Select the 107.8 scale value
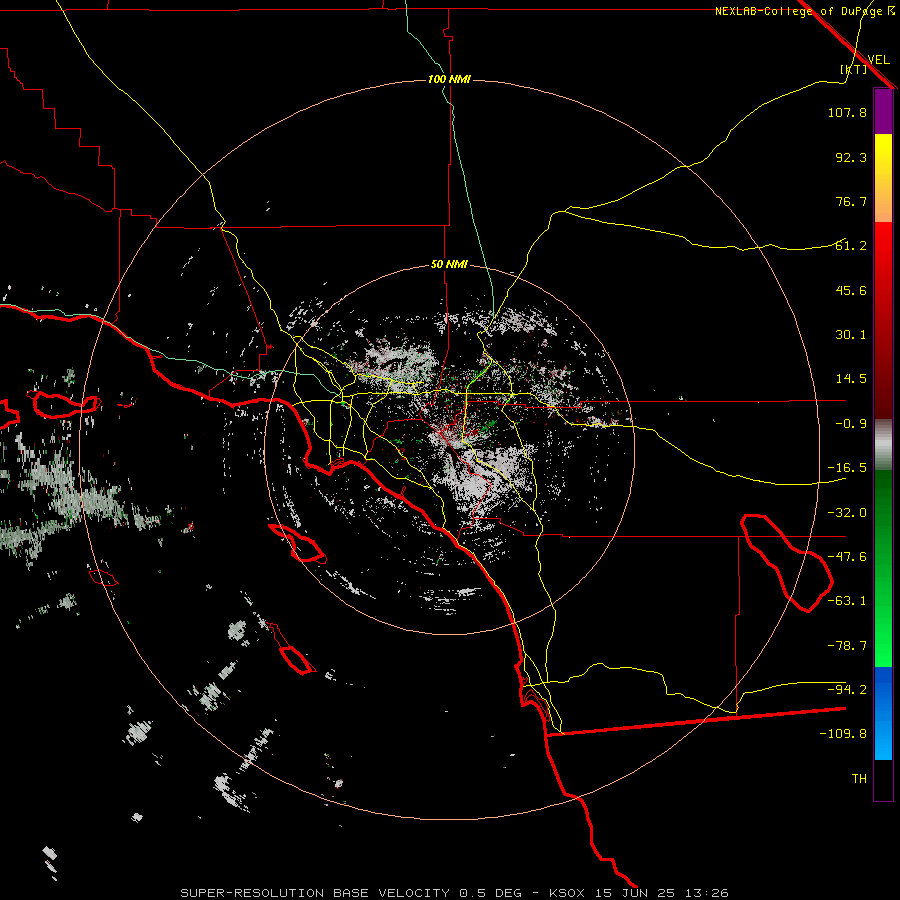 pyautogui.click(x=847, y=112)
